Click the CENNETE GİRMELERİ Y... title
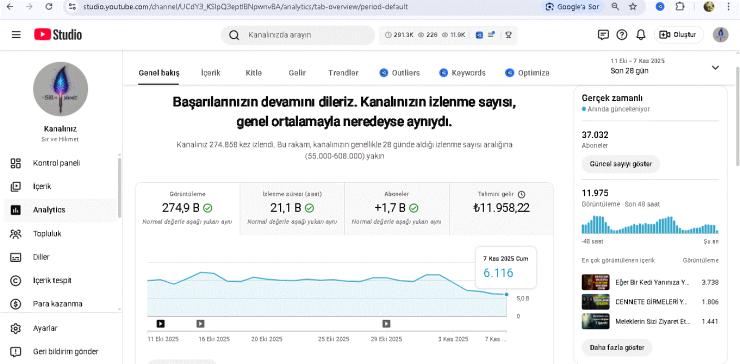740x364 pixels. (x=651, y=302)
